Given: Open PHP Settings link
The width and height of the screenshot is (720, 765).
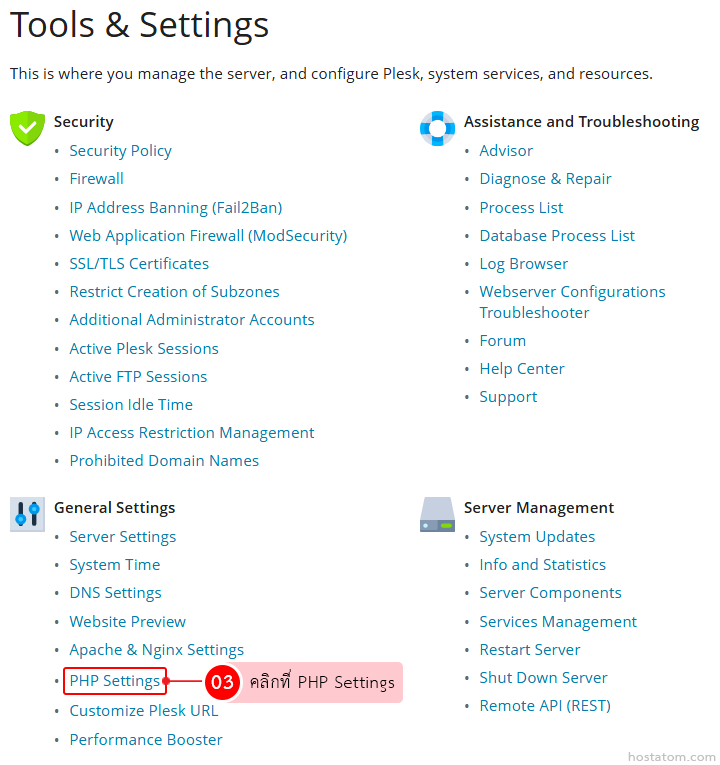Looking at the screenshot, I should 114,681.
